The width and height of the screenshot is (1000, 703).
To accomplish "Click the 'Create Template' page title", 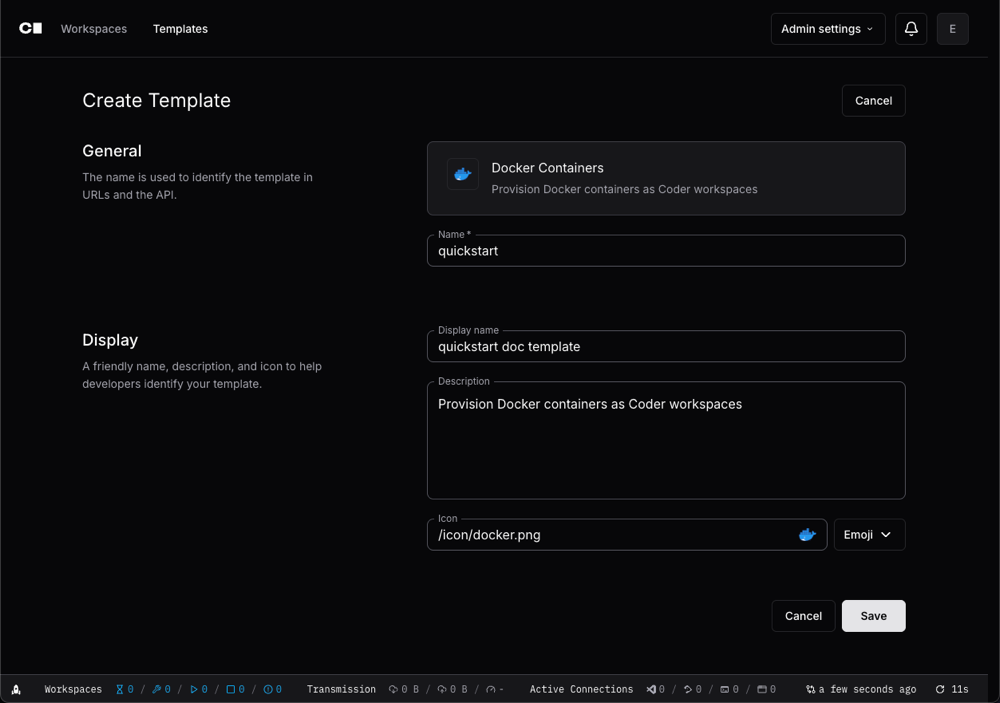I will [156, 100].
